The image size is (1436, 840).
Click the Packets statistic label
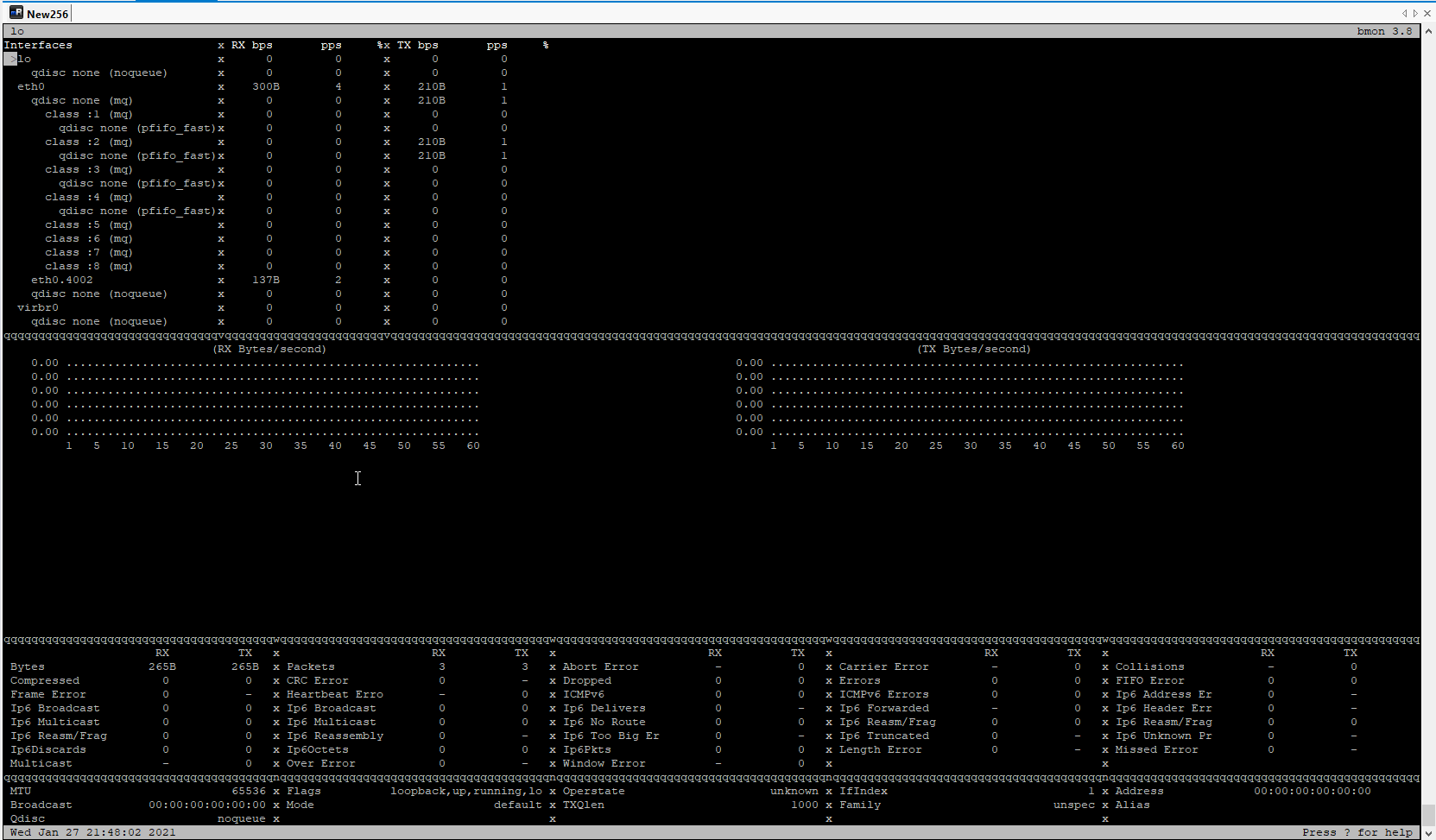click(x=311, y=666)
